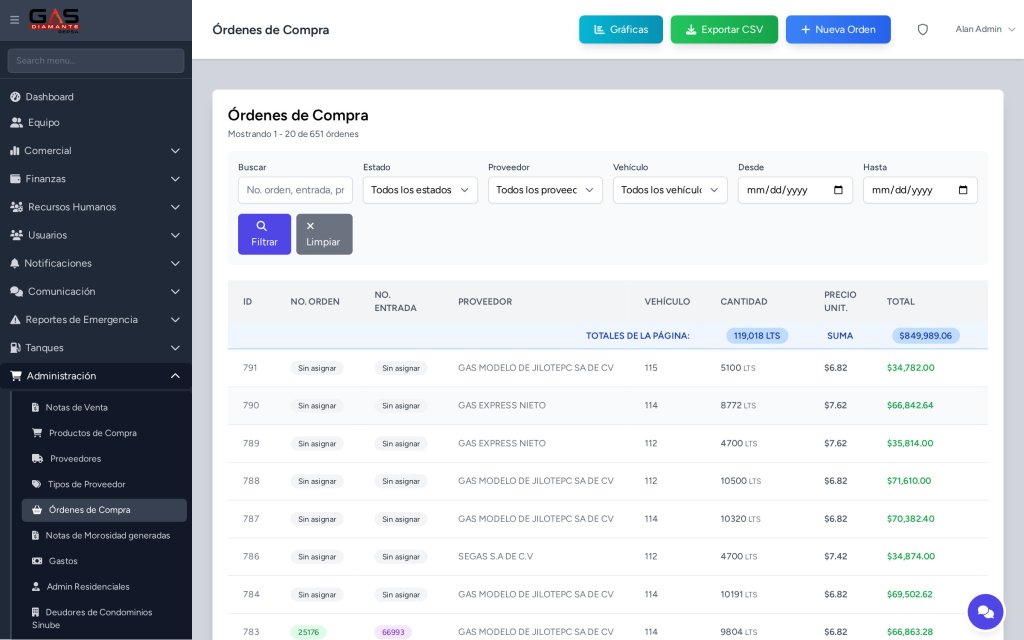Screen dimensions: 1024x640
Task: Click total $34,782.00 in row 791
Action: click(x=910, y=368)
